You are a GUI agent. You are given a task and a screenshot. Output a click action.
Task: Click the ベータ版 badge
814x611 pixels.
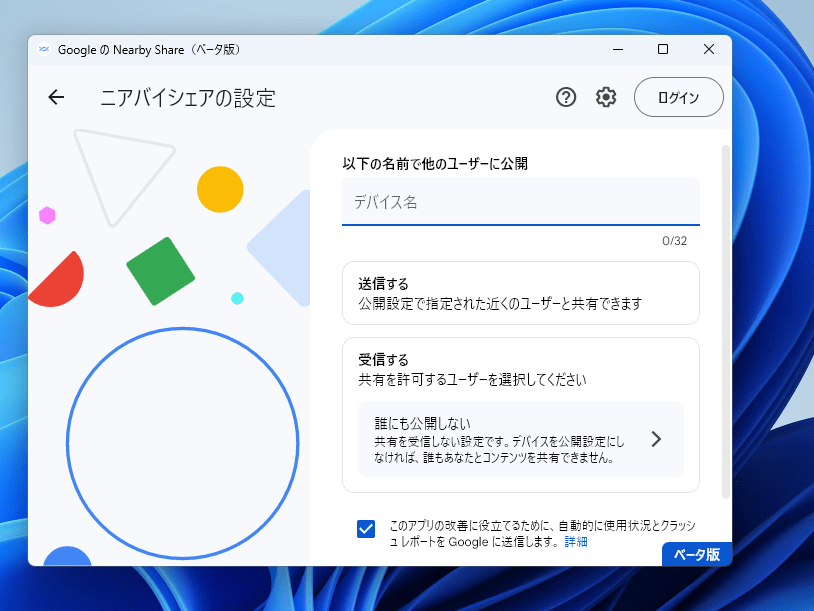(697, 554)
